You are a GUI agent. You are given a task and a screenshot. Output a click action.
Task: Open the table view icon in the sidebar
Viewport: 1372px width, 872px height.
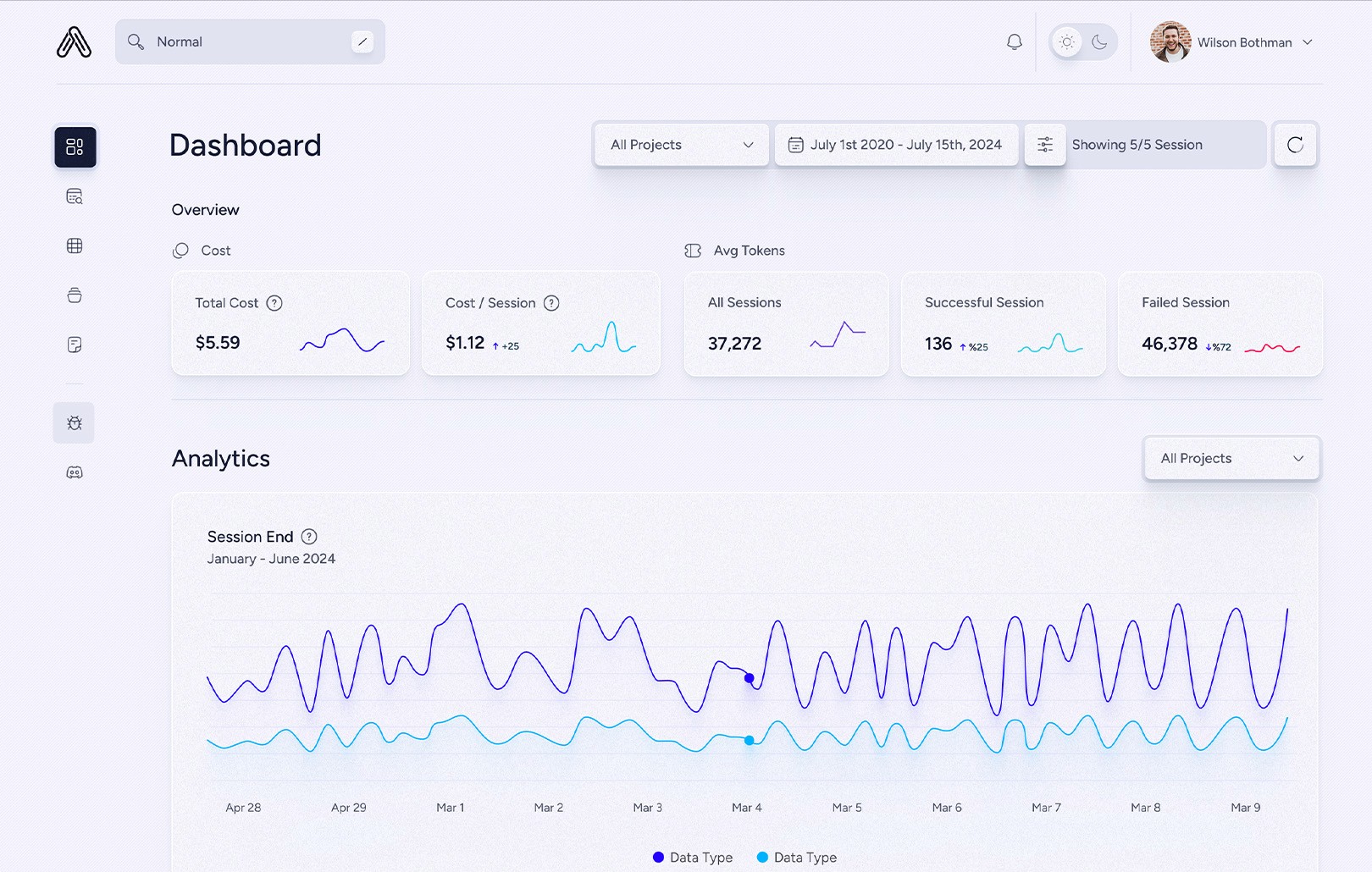pos(75,246)
